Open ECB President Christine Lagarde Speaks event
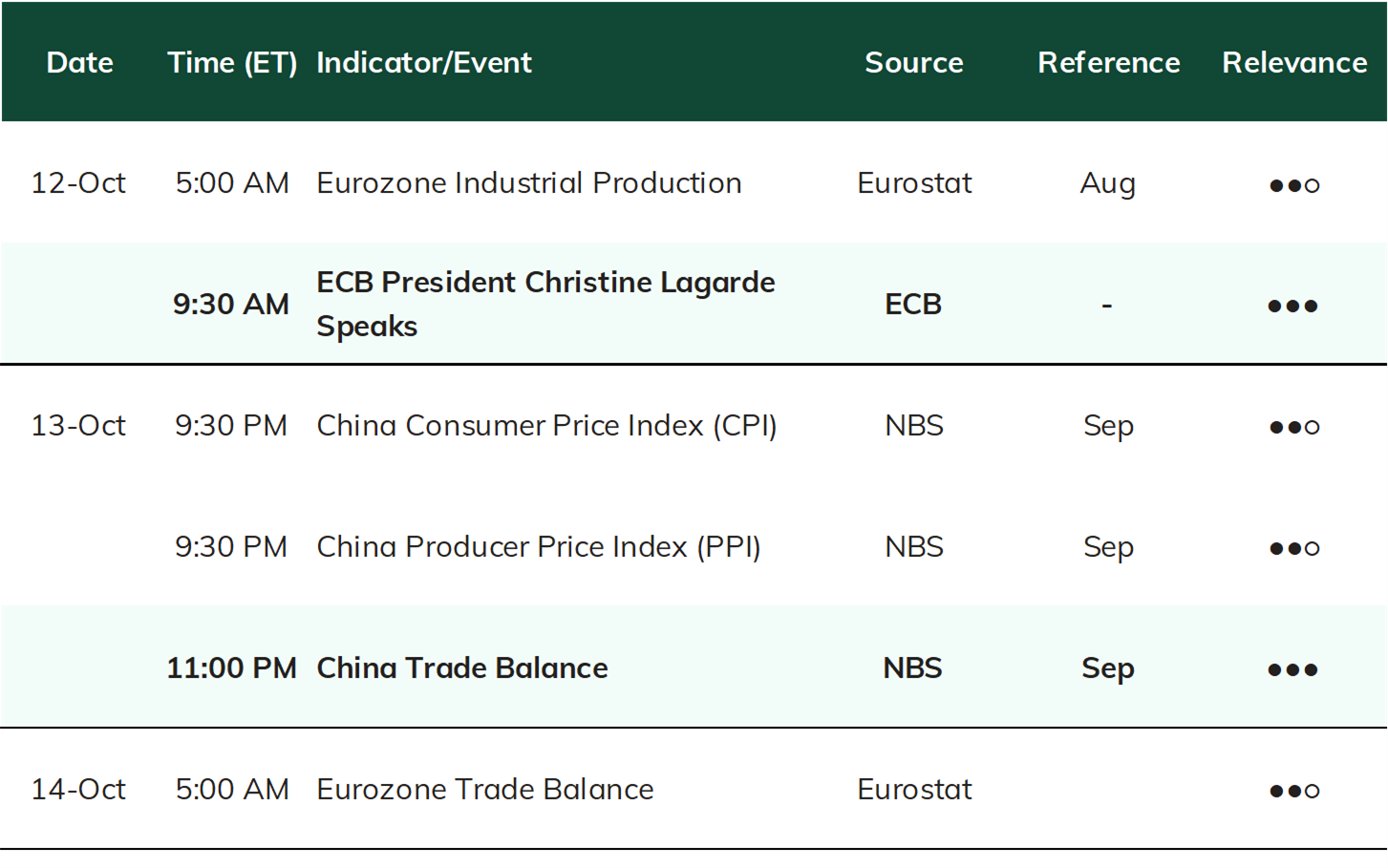The height and width of the screenshot is (868, 1388). pyautogui.click(x=545, y=304)
